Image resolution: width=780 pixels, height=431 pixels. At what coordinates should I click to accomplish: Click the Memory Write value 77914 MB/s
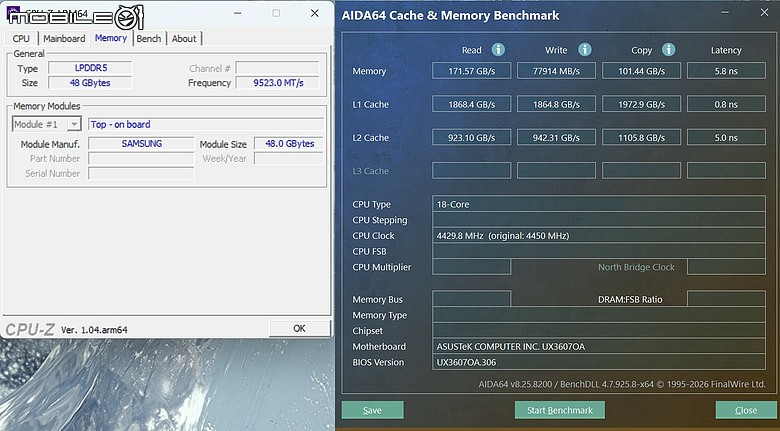click(556, 71)
